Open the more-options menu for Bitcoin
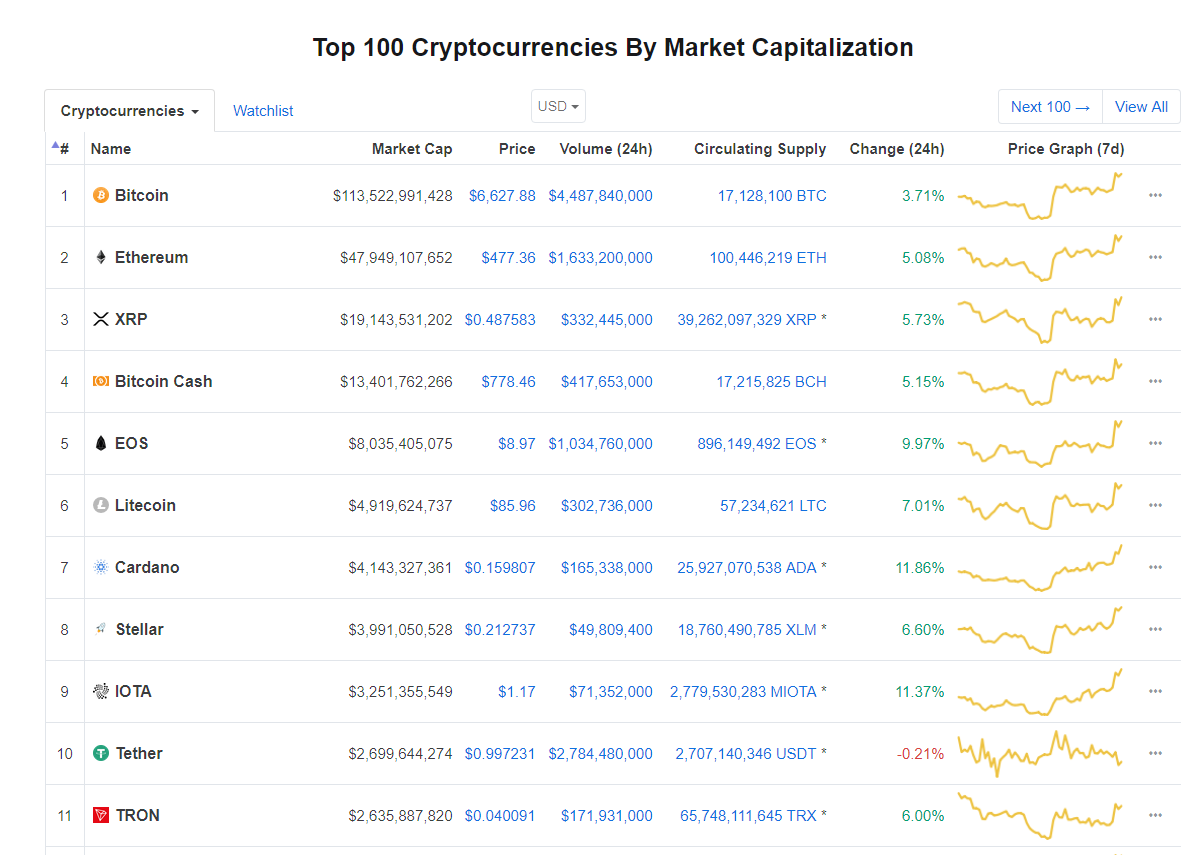The width and height of the screenshot is (1197, 855). (1155, 196)
